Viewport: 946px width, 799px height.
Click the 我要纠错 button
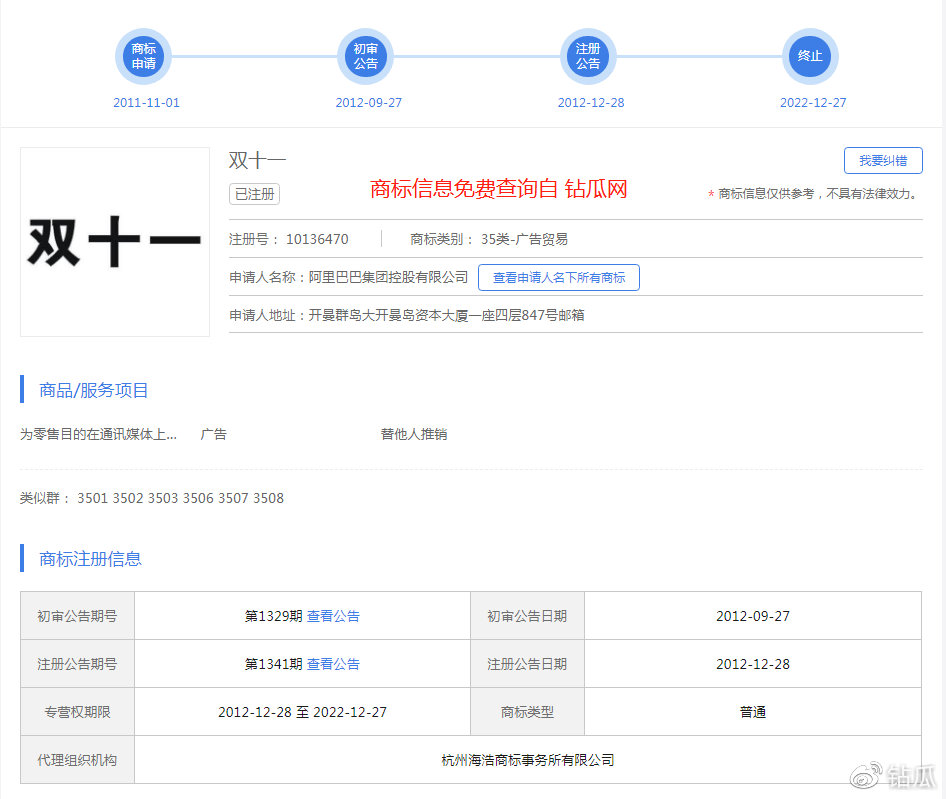click(x=883, y=161)
